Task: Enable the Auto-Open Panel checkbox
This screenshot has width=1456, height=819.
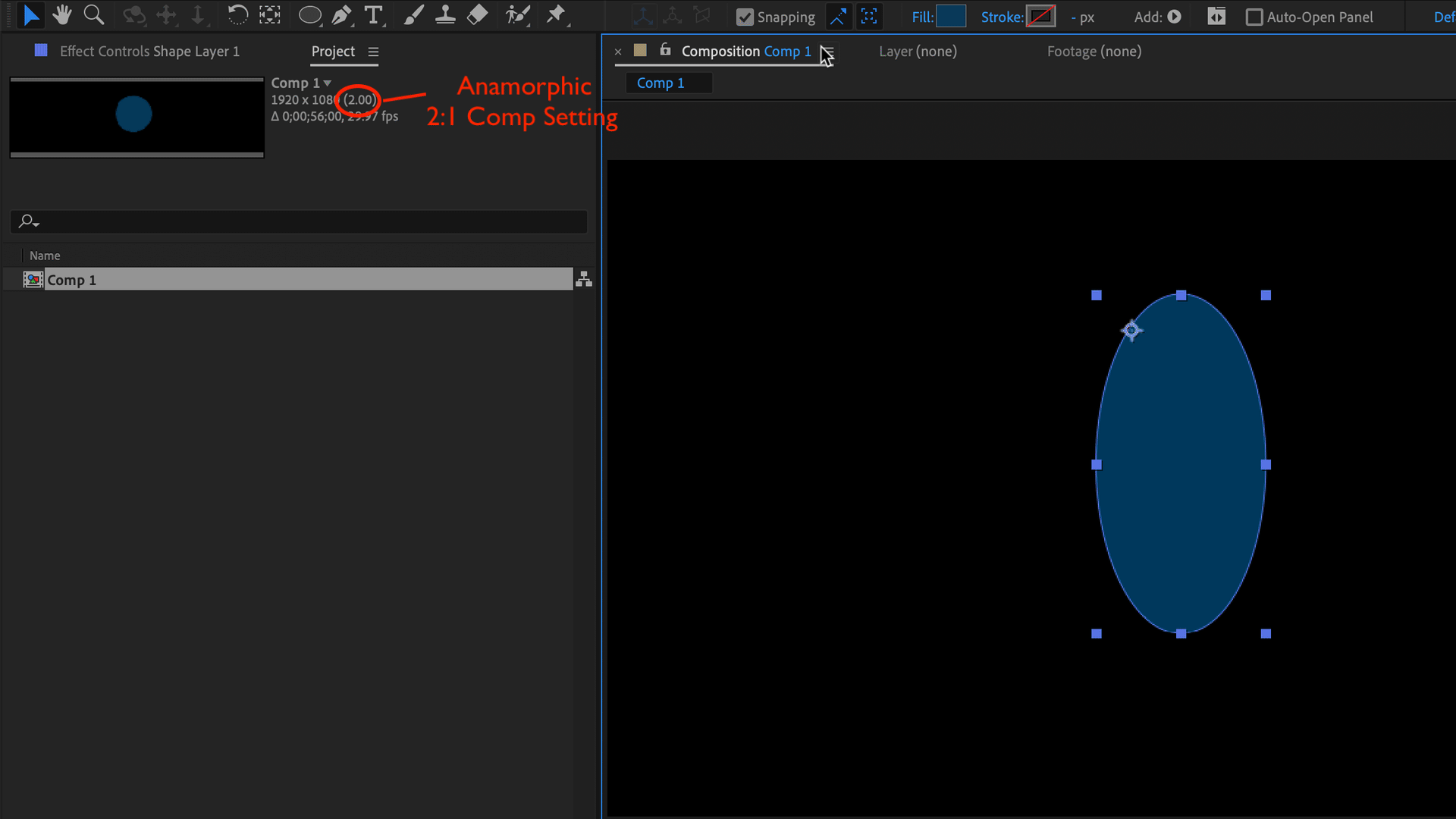Action: pyautogui.click(x=1254, y=17)
